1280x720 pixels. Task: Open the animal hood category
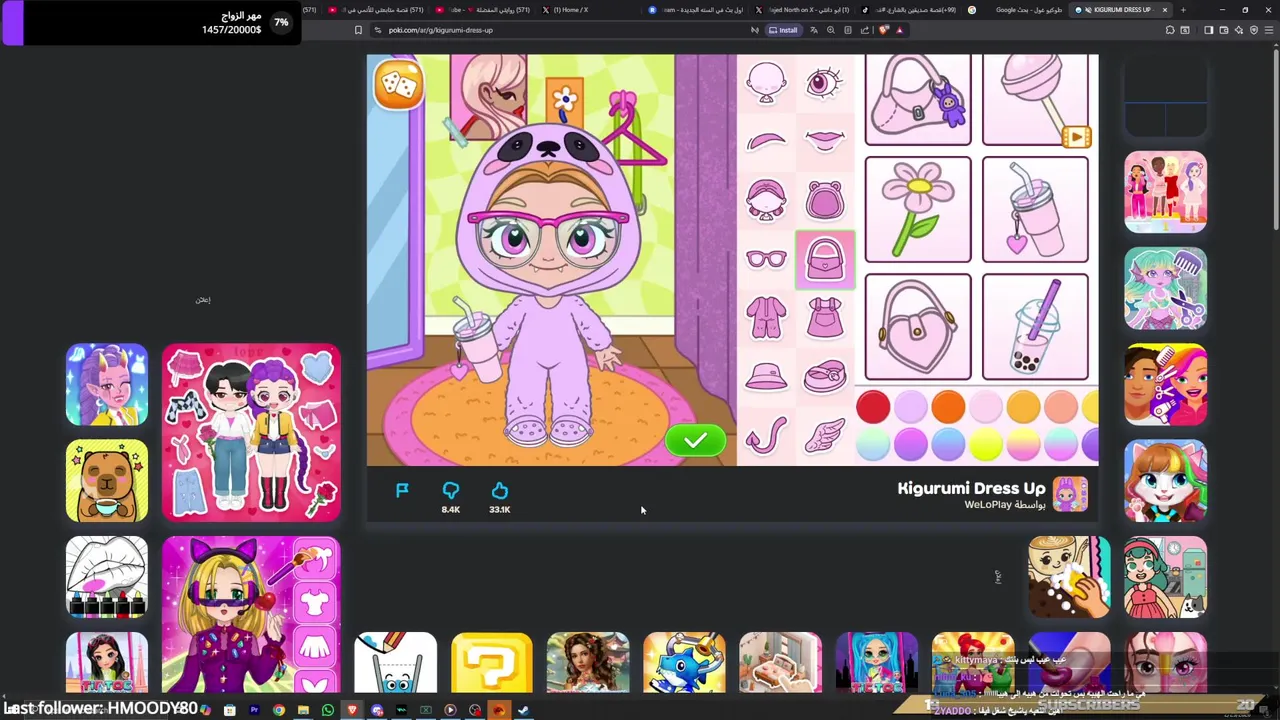pyautogui.click(x=824, y=200)
